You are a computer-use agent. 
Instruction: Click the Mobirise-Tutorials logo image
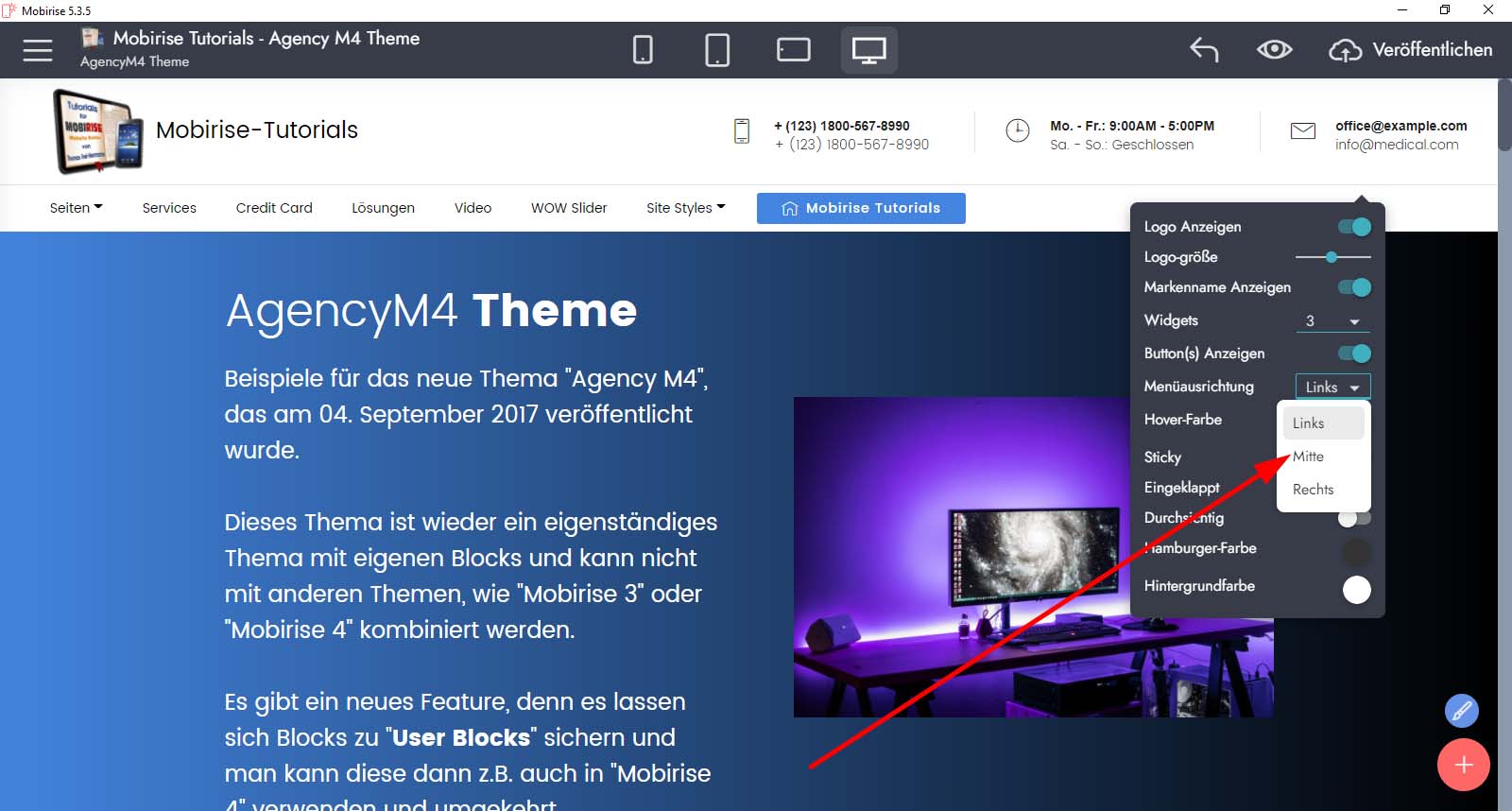(x=98, y=131)
